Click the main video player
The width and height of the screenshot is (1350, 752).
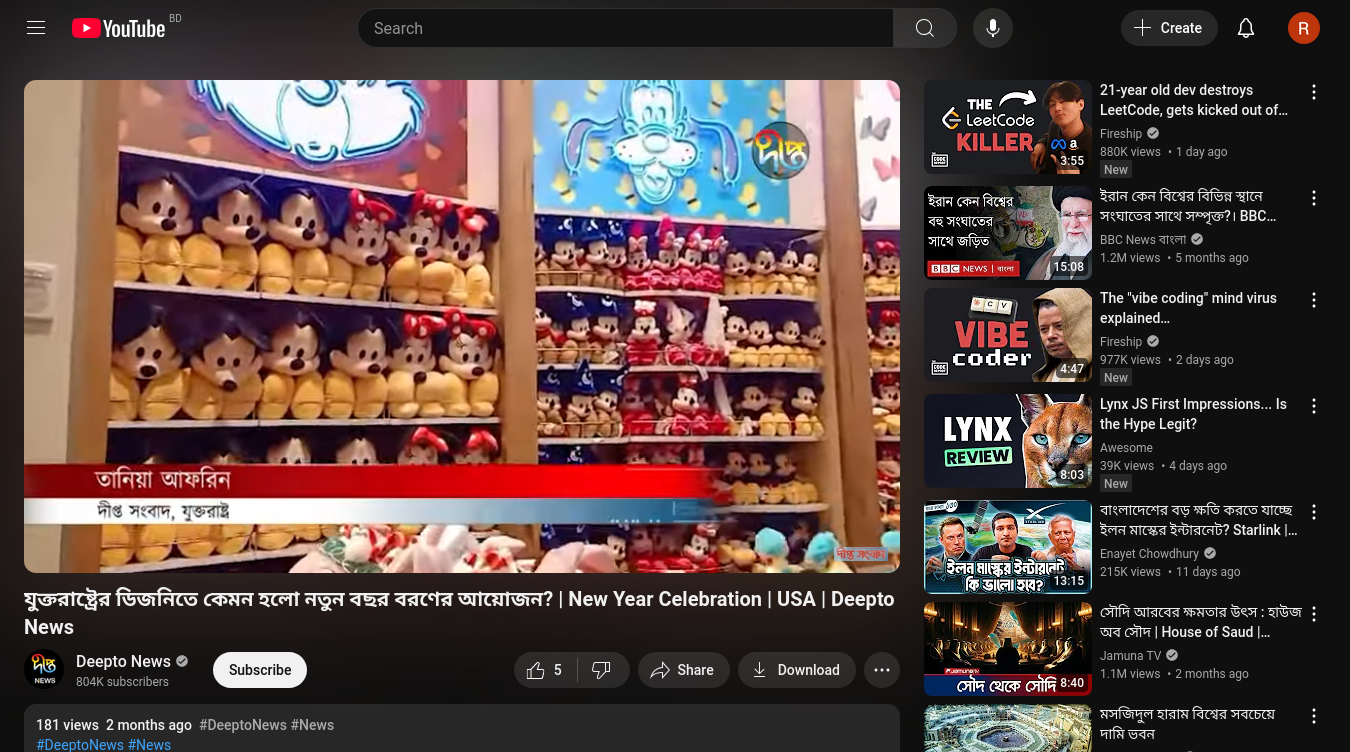(x=462, y=326)
